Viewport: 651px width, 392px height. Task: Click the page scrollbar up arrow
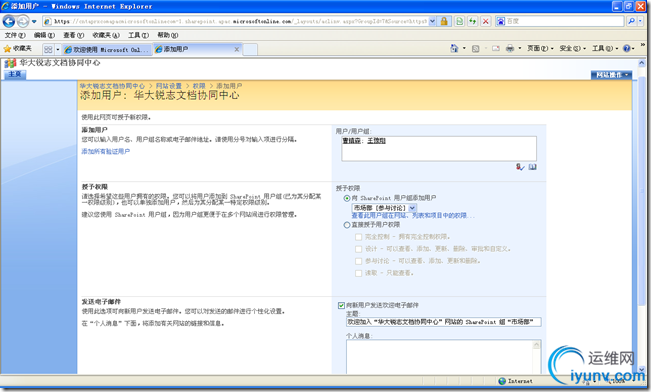coord(642,63)
